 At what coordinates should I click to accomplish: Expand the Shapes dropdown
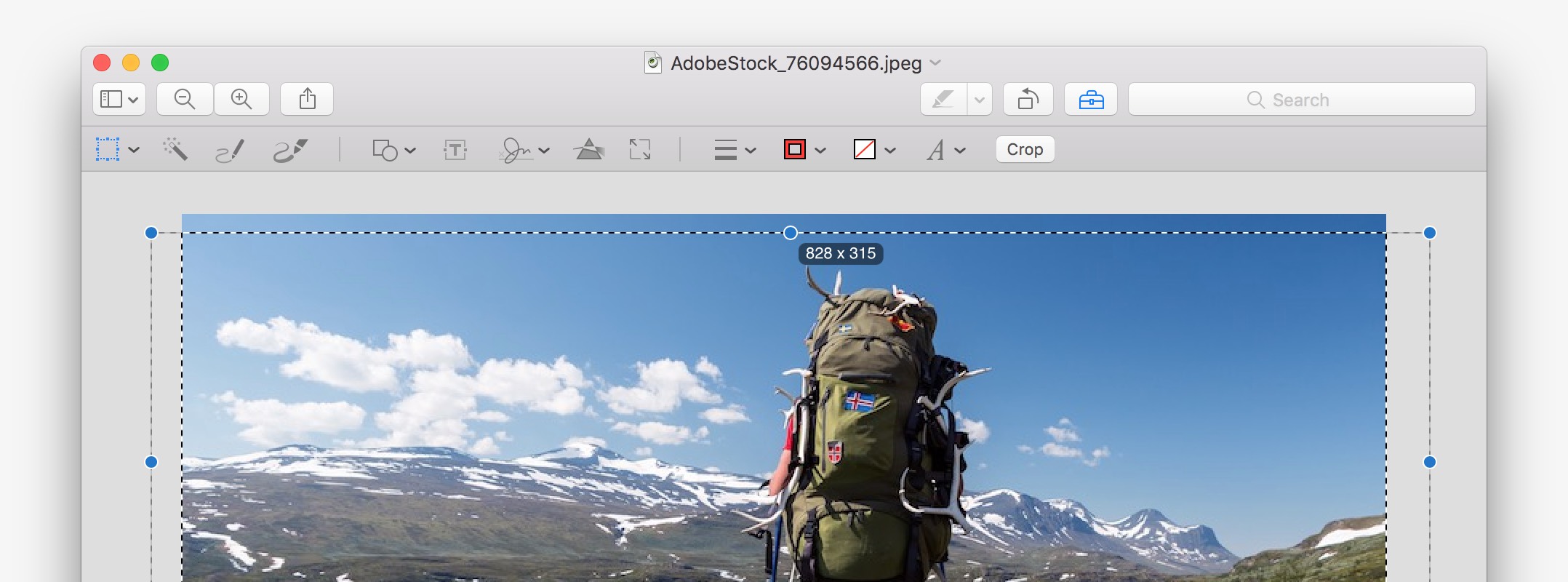[x=393, y=150]
